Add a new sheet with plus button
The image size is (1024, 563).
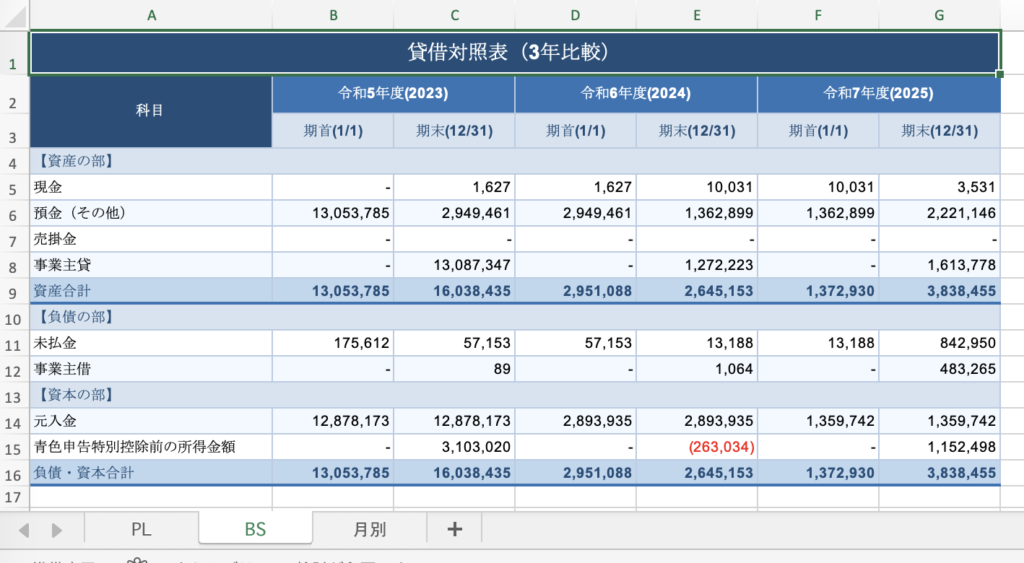coord(454,529)
